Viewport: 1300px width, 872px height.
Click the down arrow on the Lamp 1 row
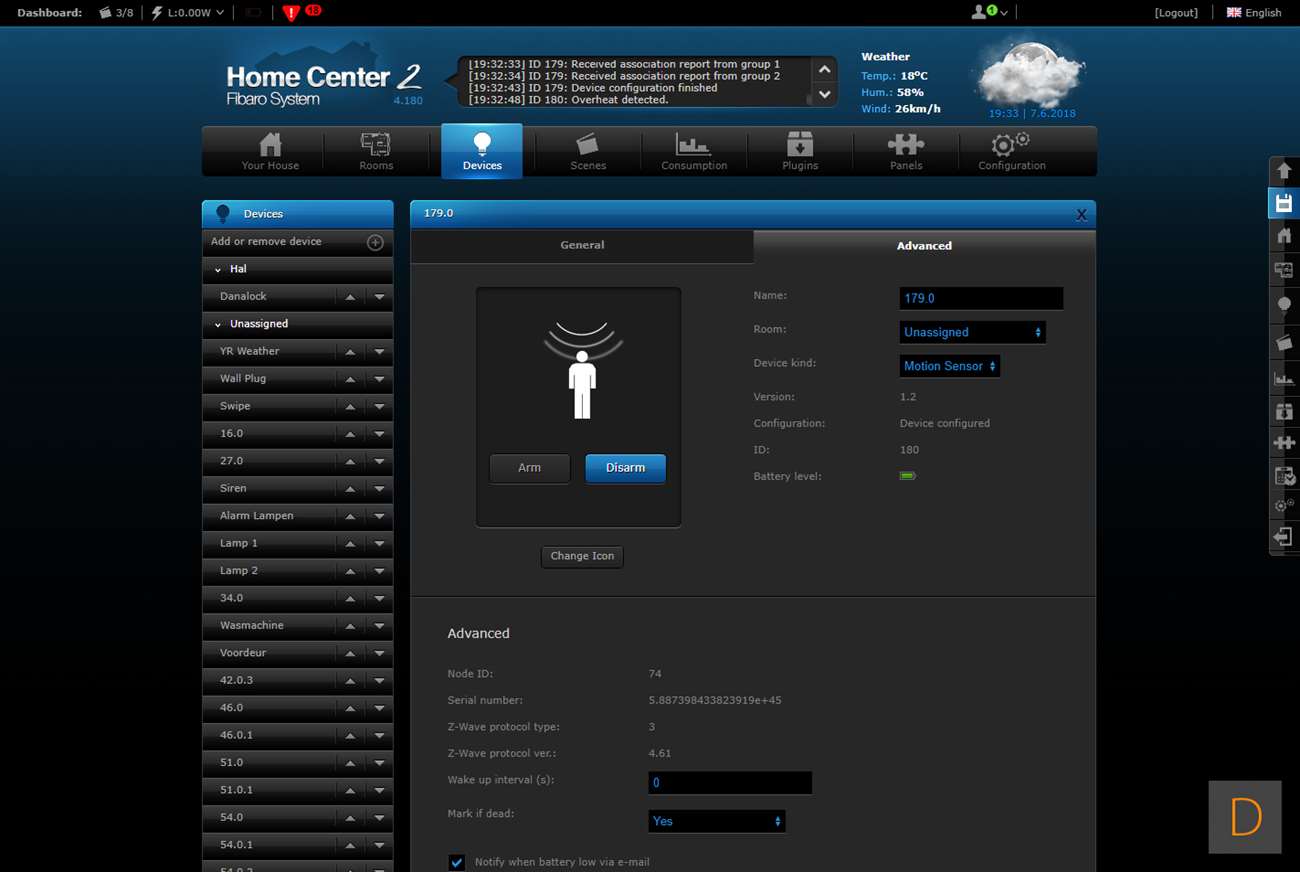379,544
